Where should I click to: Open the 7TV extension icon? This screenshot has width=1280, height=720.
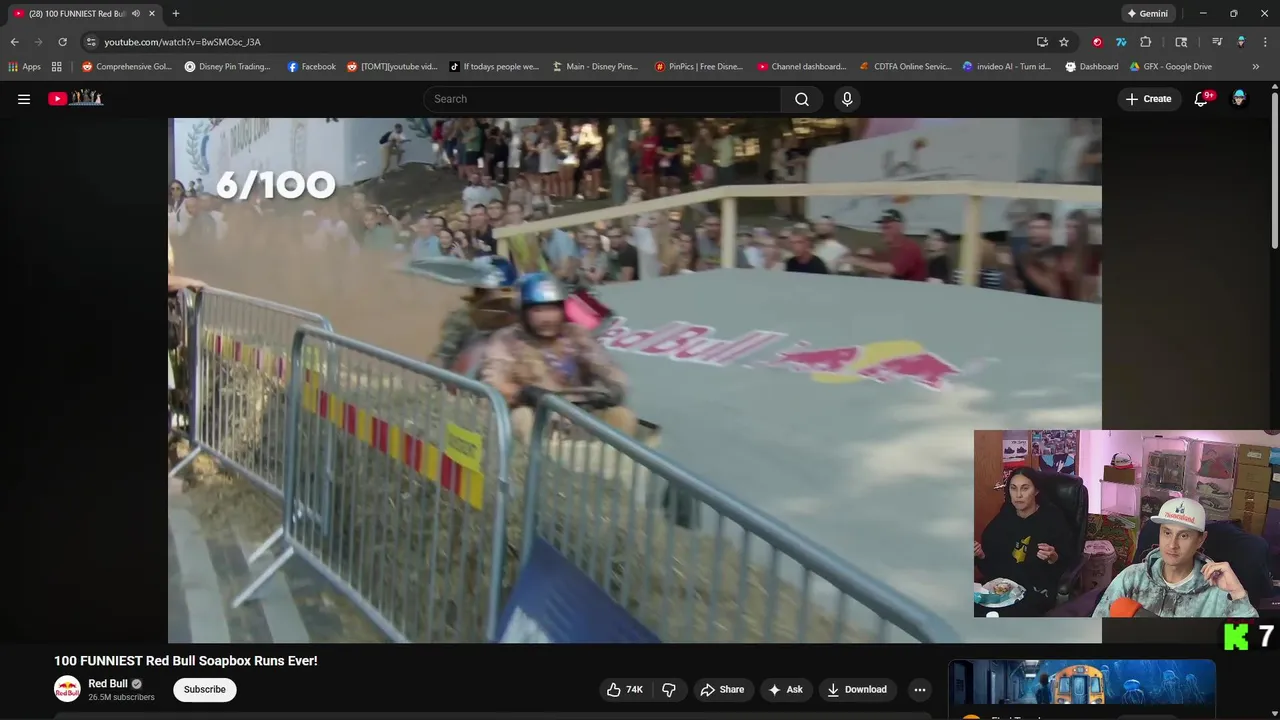coord(1121,42)
